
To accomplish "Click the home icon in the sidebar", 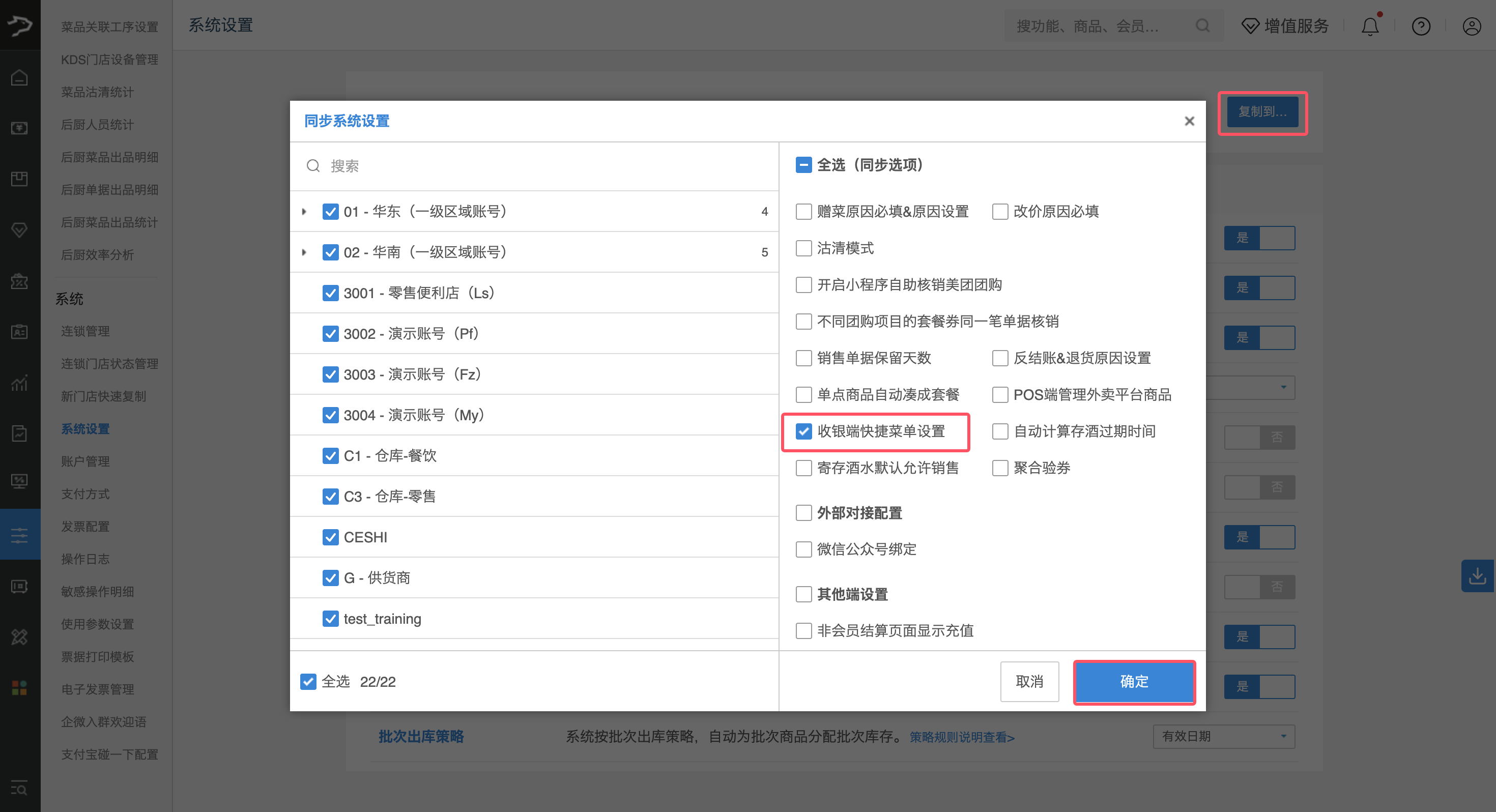I will (20, 77).
